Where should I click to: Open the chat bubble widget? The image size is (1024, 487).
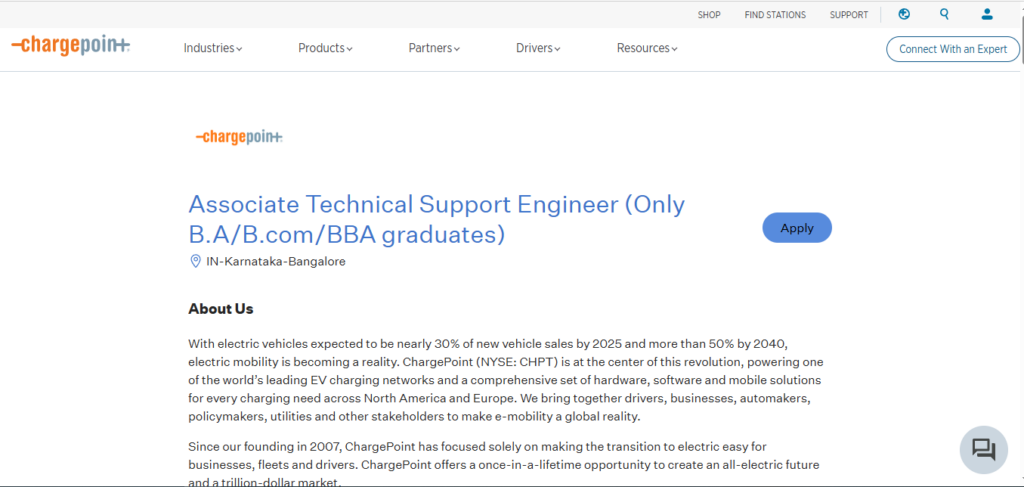[984, 449]
